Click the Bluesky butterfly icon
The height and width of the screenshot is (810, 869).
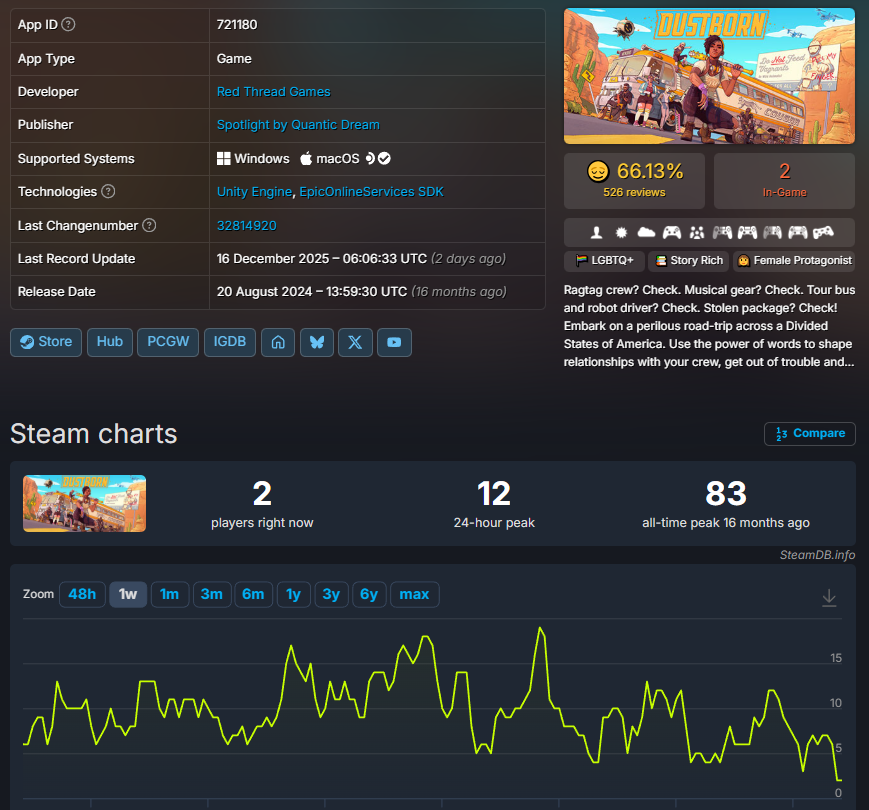pyautogui.click(x=316, y=342)
